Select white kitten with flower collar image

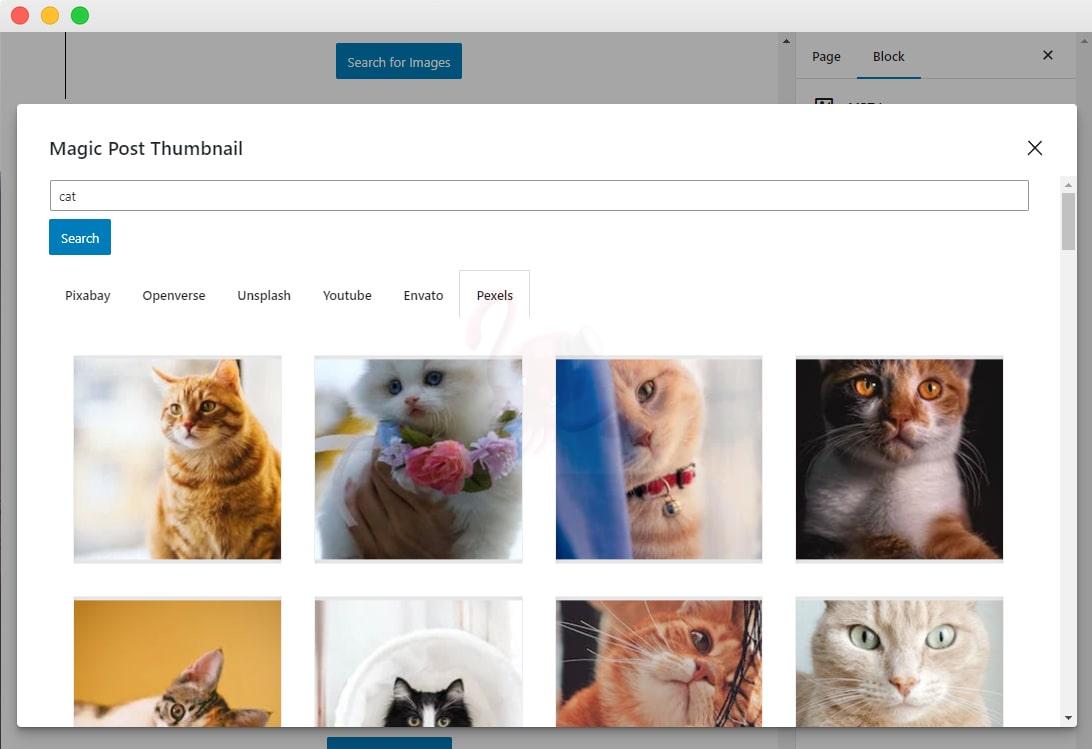[418, 458]
